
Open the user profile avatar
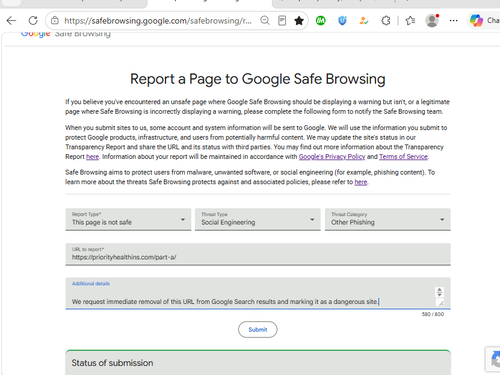[x=432, y=21]
